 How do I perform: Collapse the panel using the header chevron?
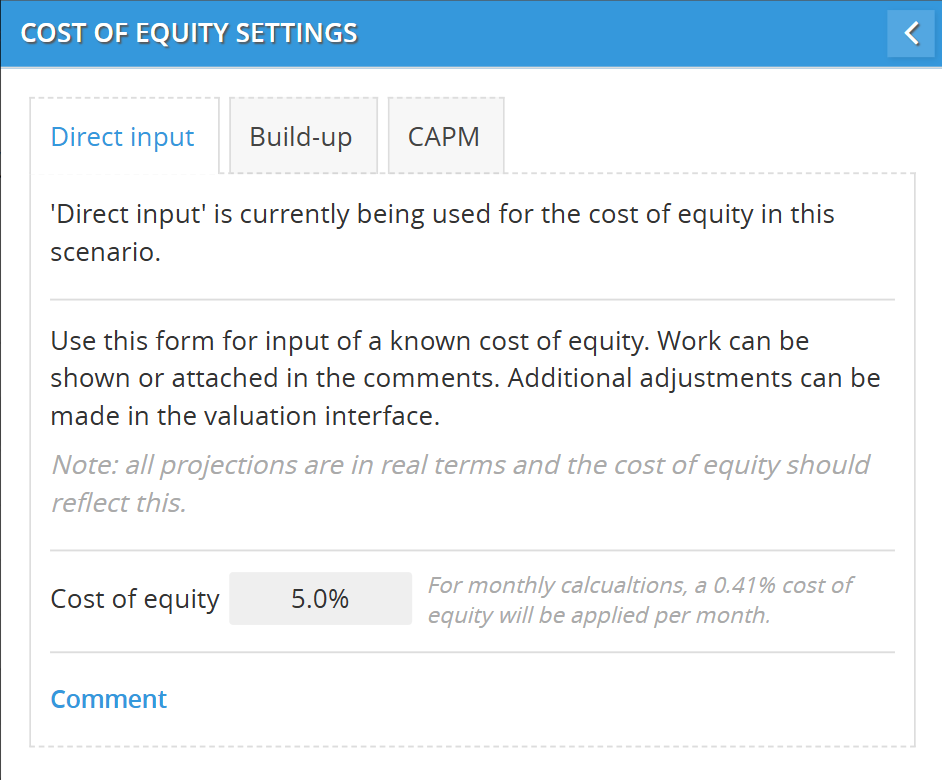pos(911,33)
